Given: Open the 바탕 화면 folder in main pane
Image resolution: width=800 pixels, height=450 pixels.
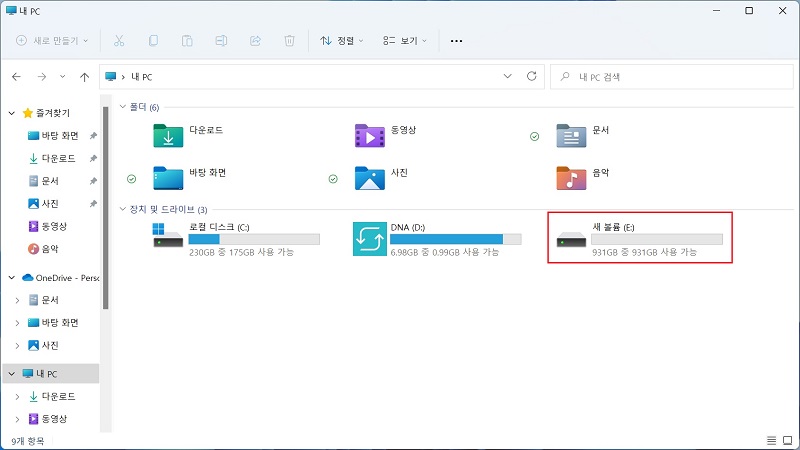Looking at the screenshot, I should click(x=189, y=178).
